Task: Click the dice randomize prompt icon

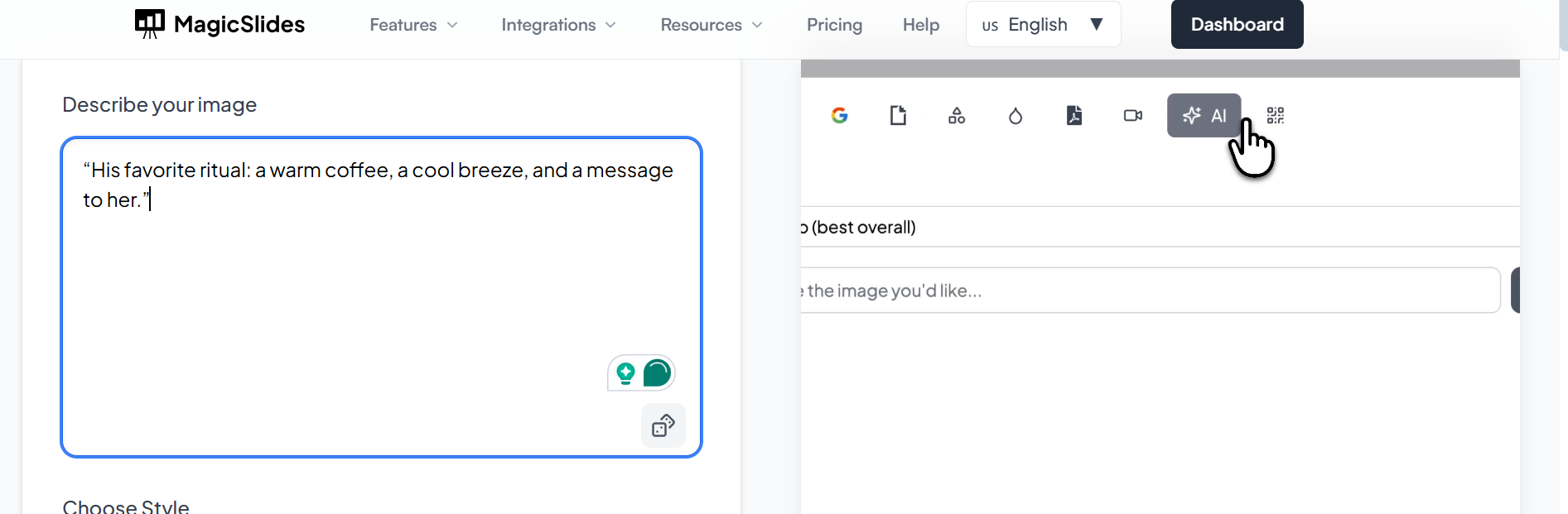Action: [663, 425]
